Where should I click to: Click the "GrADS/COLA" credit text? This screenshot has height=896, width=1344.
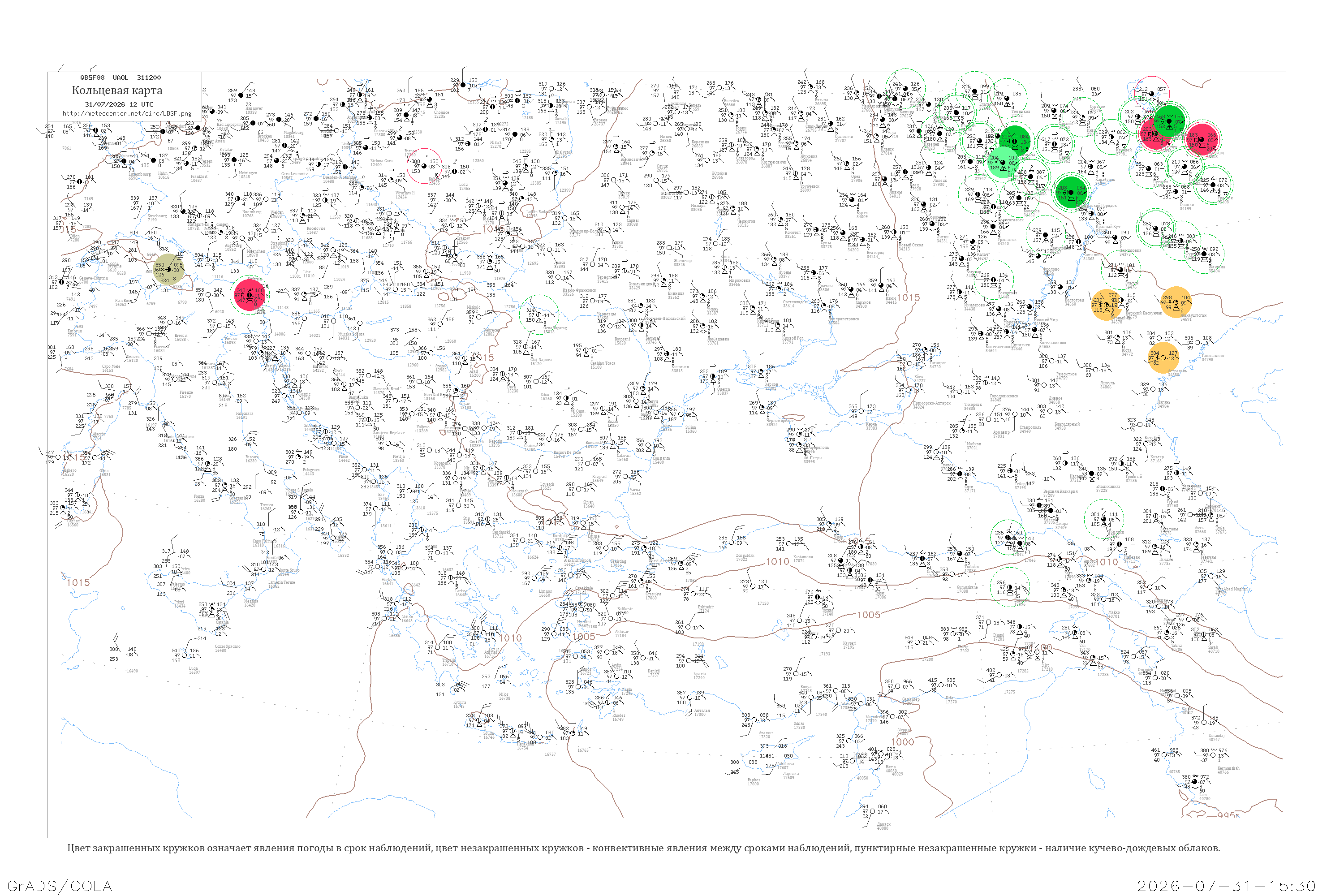click(60, 886)
